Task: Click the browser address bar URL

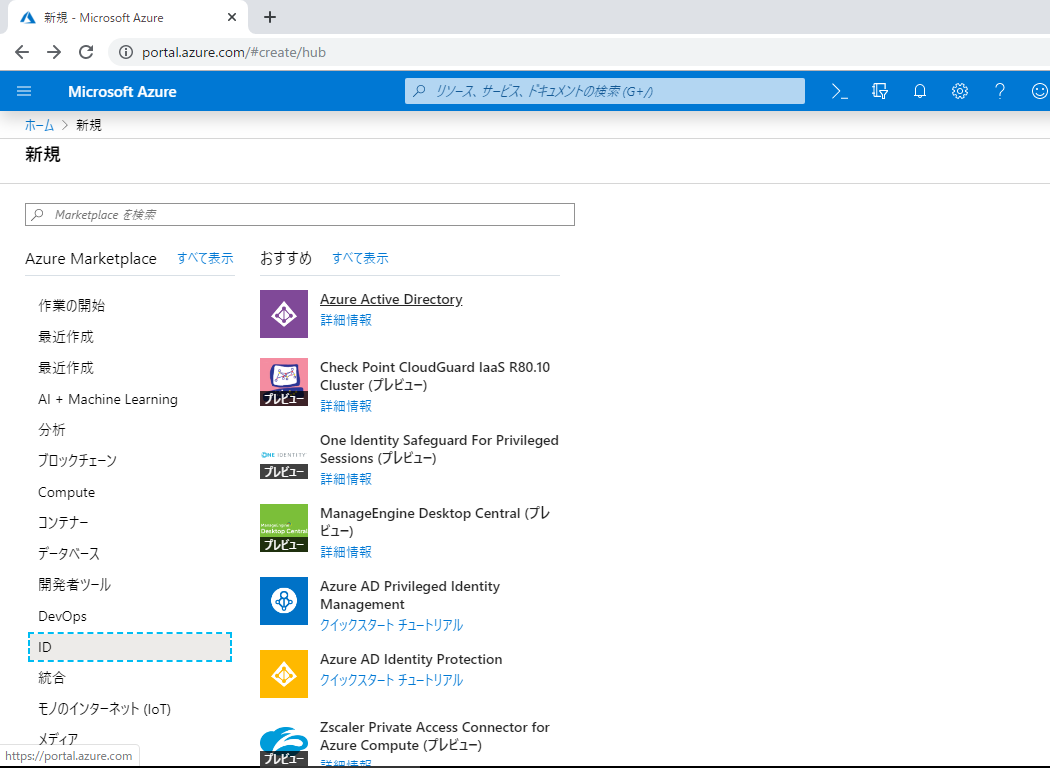Action: [234, 52]
